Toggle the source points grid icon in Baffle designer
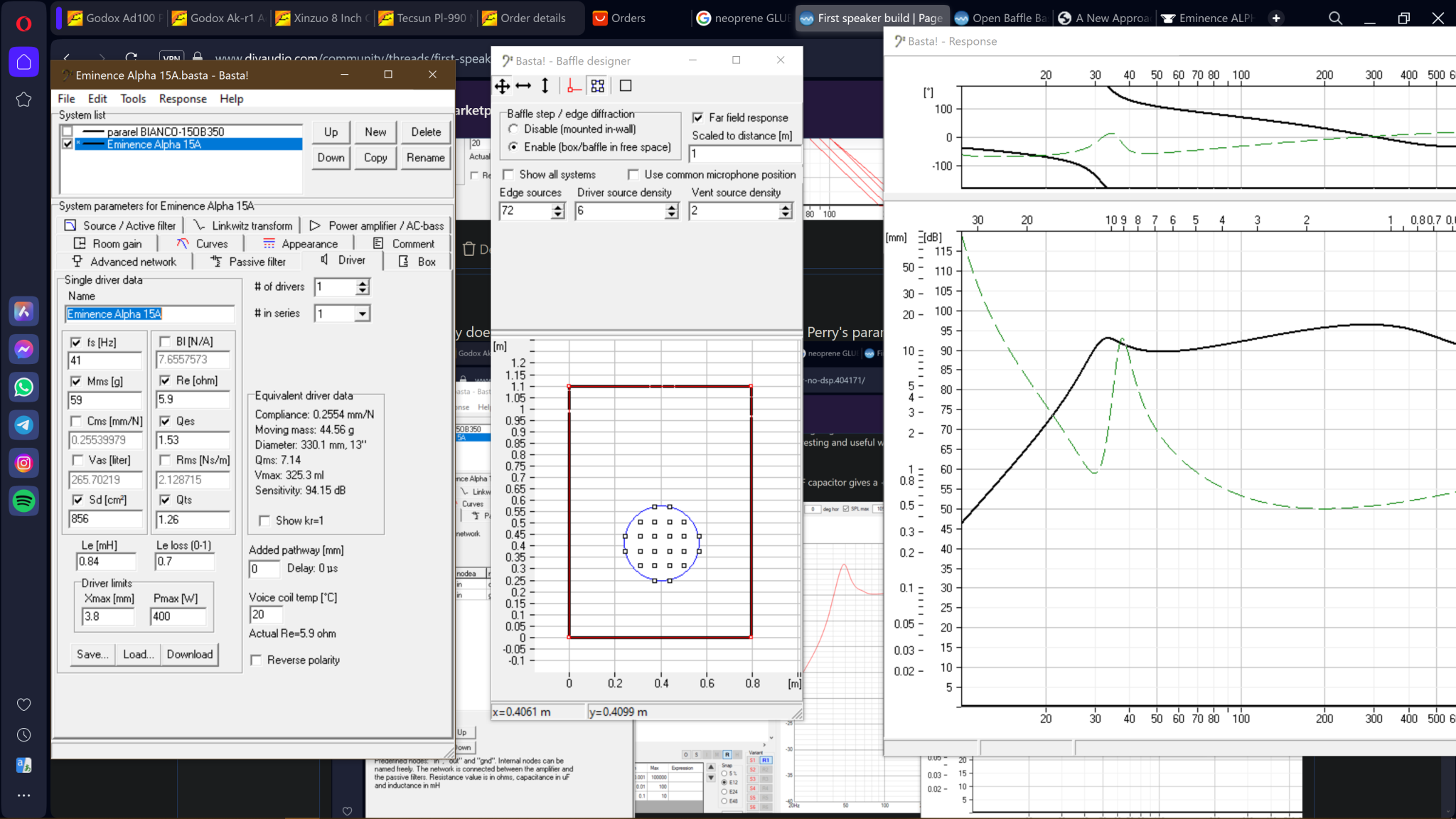The height and width of the screenshot is (819, 1456). [598, 86]
